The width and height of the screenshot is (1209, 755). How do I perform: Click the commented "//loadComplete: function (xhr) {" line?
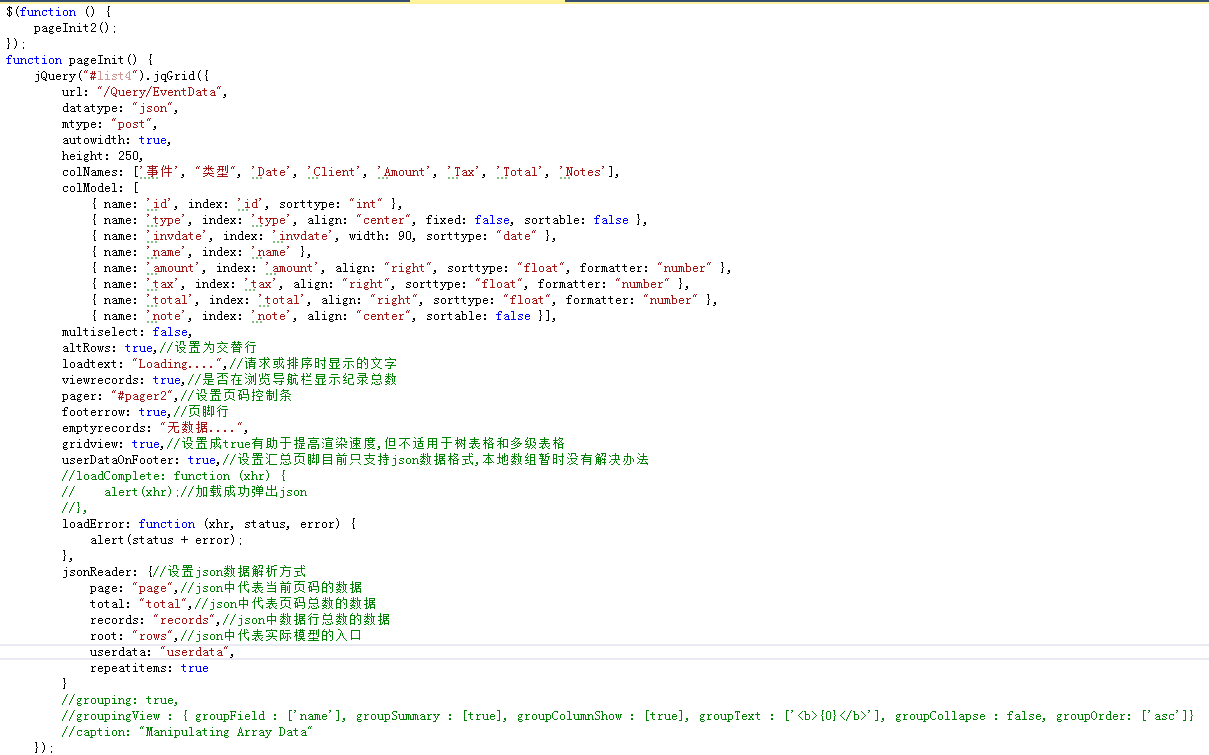click(x=174, y=476)
